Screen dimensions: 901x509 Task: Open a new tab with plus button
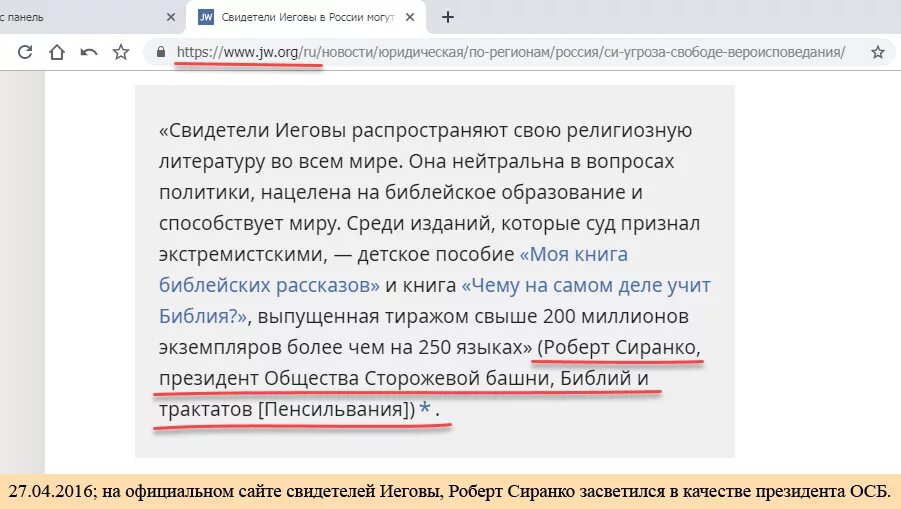(448, 17)
